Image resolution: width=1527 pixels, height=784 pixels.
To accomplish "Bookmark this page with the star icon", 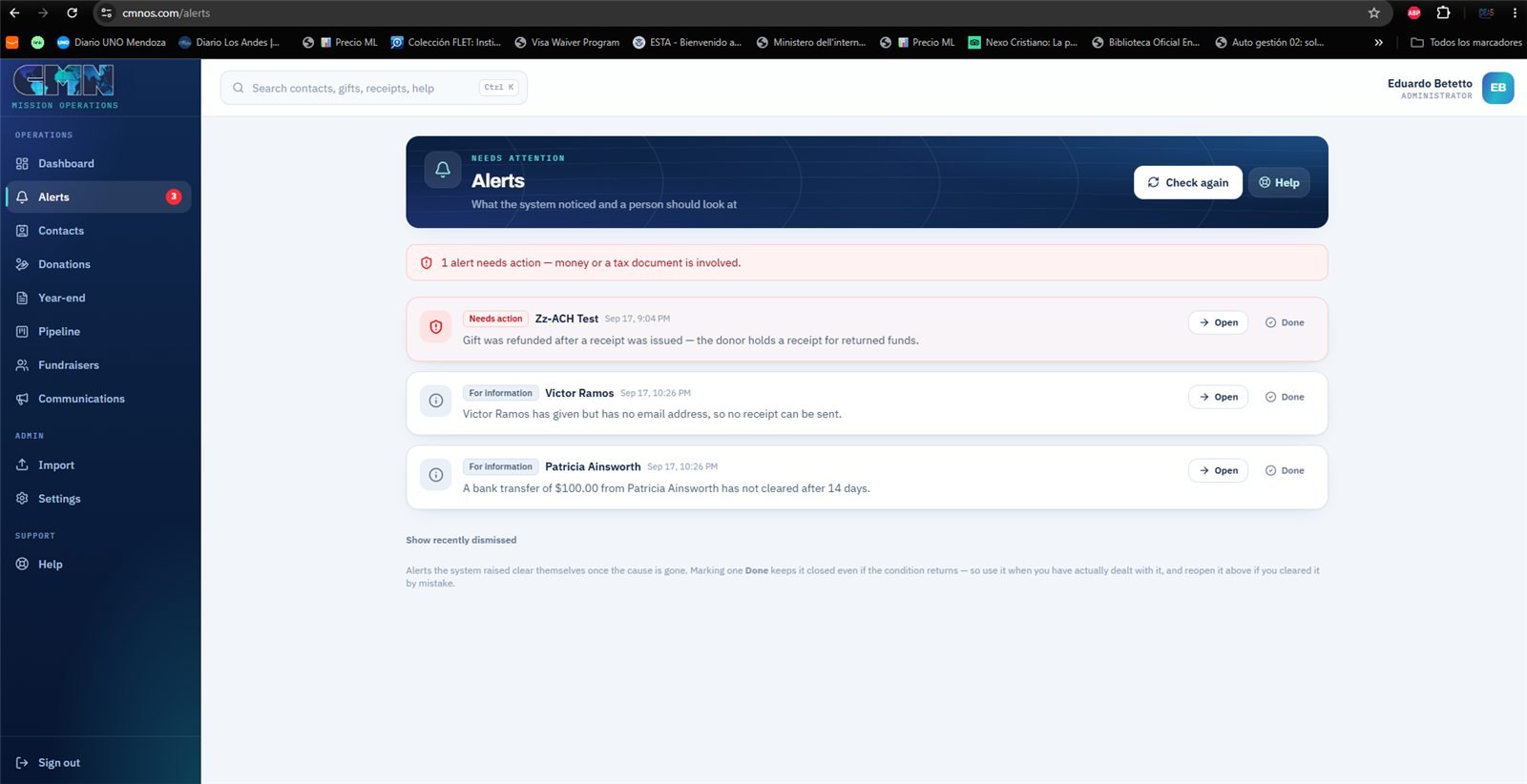I will coord(1374,13).
